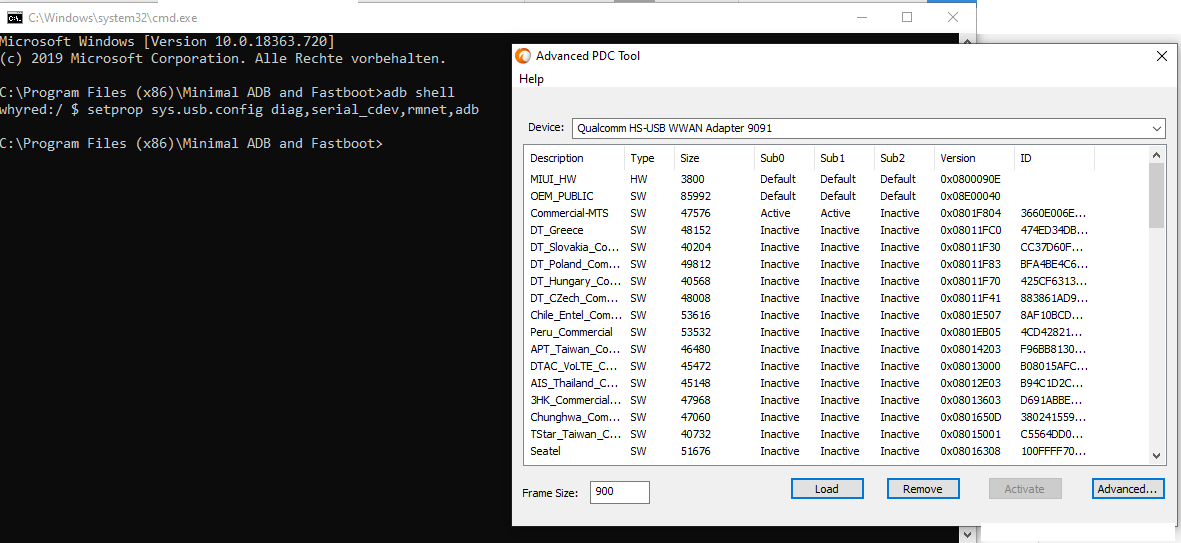Sort by the ID column header
Viewport: 1181px width, 543px height.
click(x=1054, y=158)
